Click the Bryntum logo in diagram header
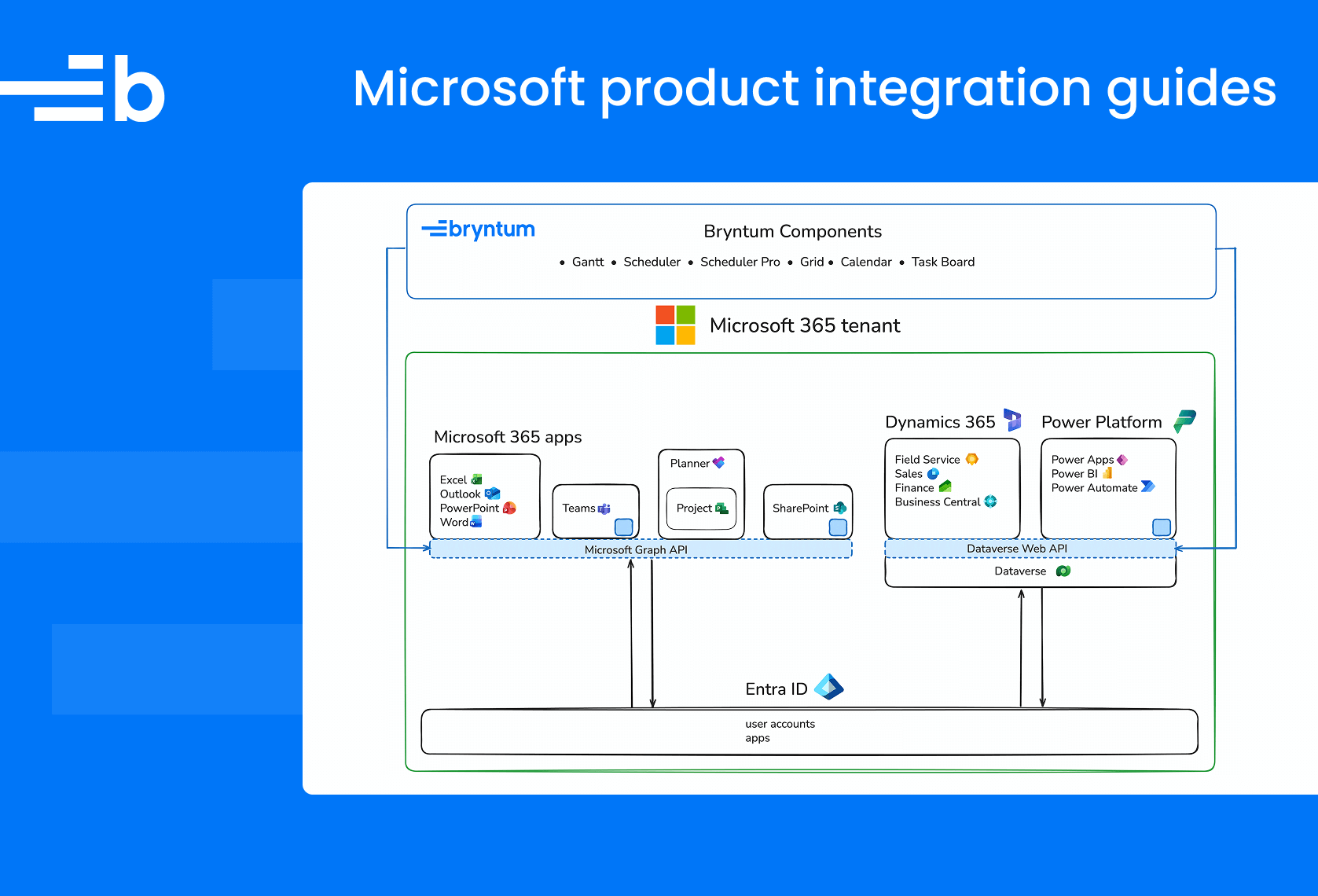Image resolution: width=1318 pixels, height=896 pixels. (x=479, y=230)
